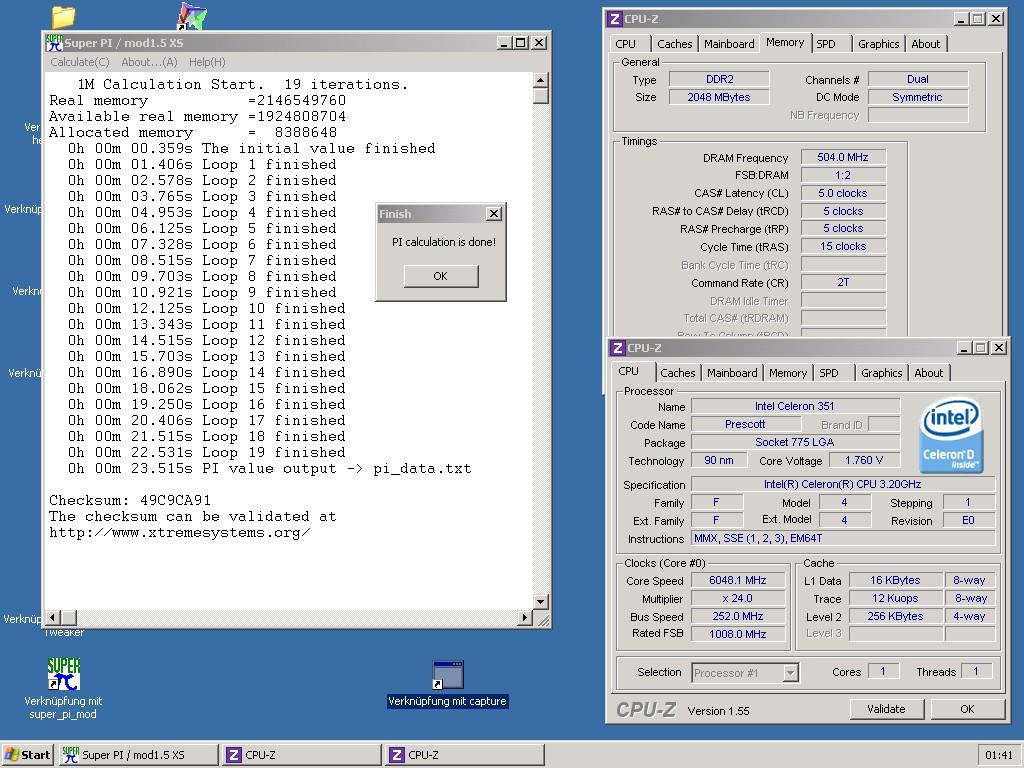
Task: Click the CPU-Z Memory window title icon
Action: tap(614, 19)
